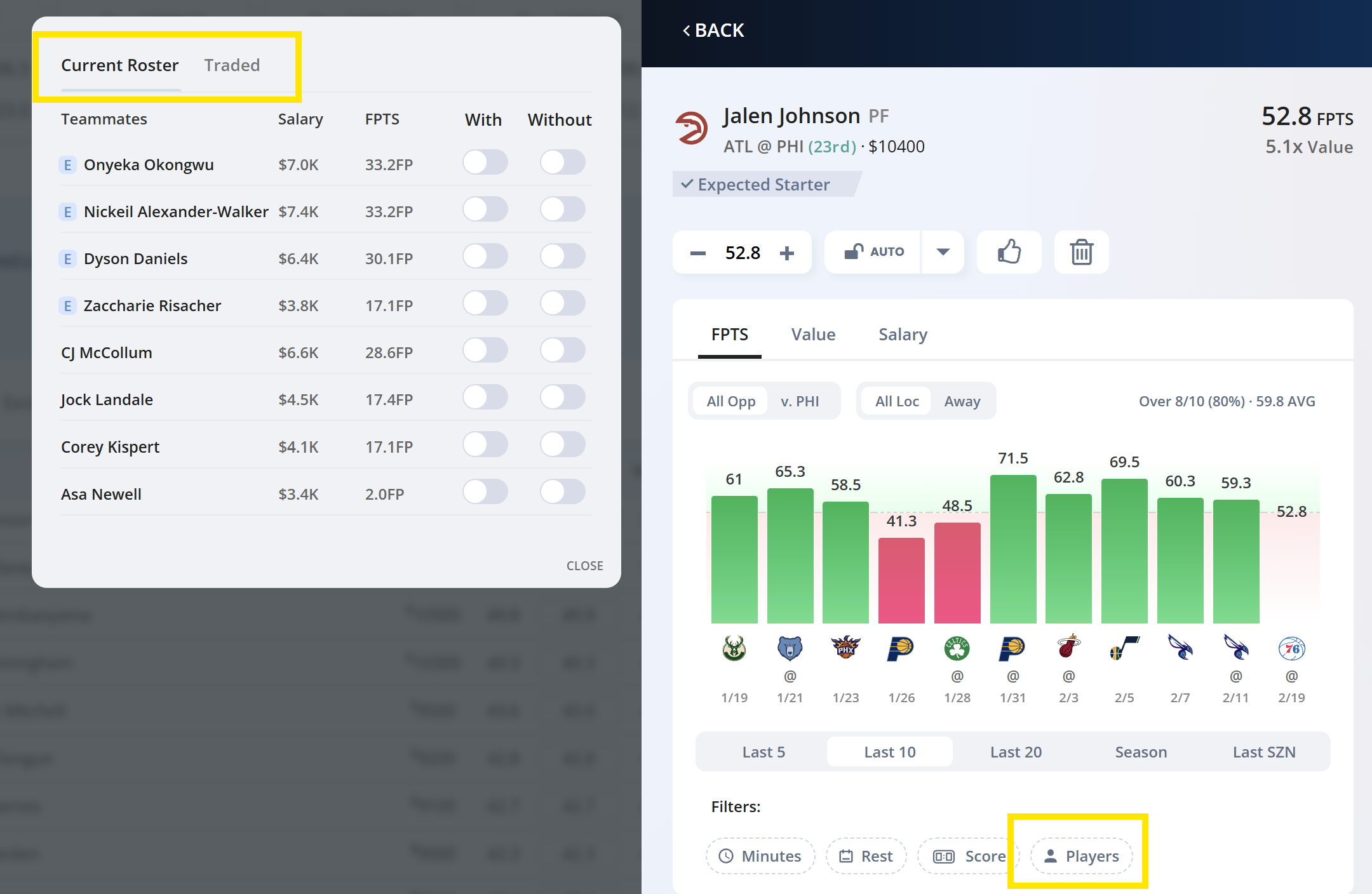
Task: Switch location filter to Away
Action: click(x=962, y=401)
